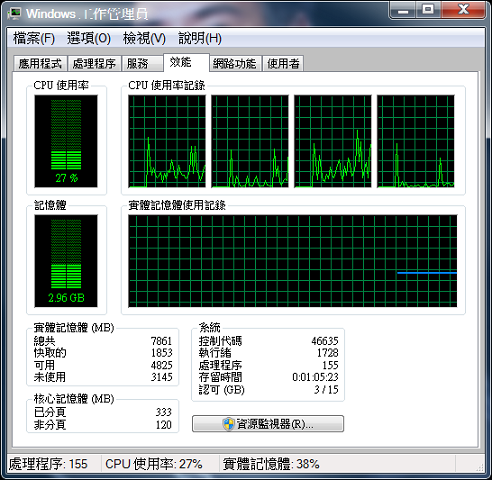
Task: Click the 總共 value 7861
Action: click(161, 341)
